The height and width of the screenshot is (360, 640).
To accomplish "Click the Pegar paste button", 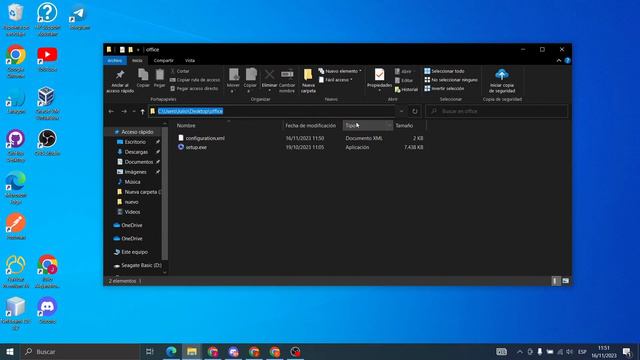I will click(x=160, y=78).
